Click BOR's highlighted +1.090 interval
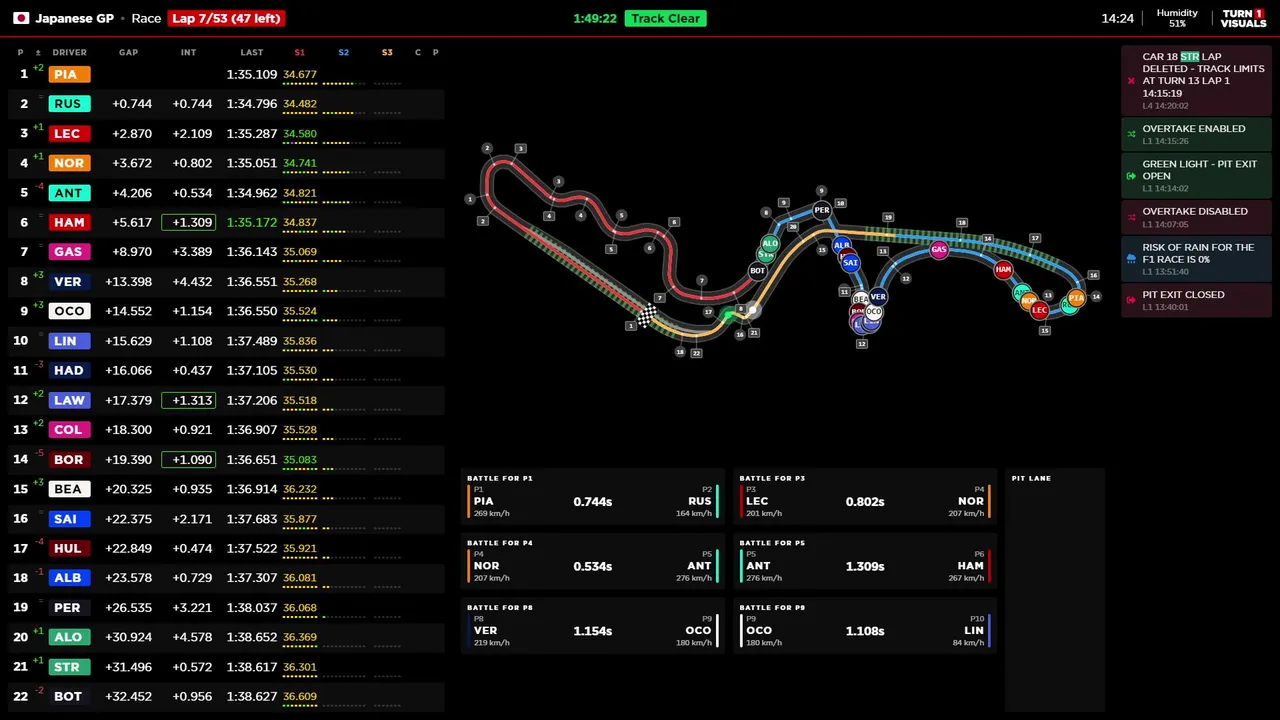Screen dimensions: 1280x720 (189, 459)
